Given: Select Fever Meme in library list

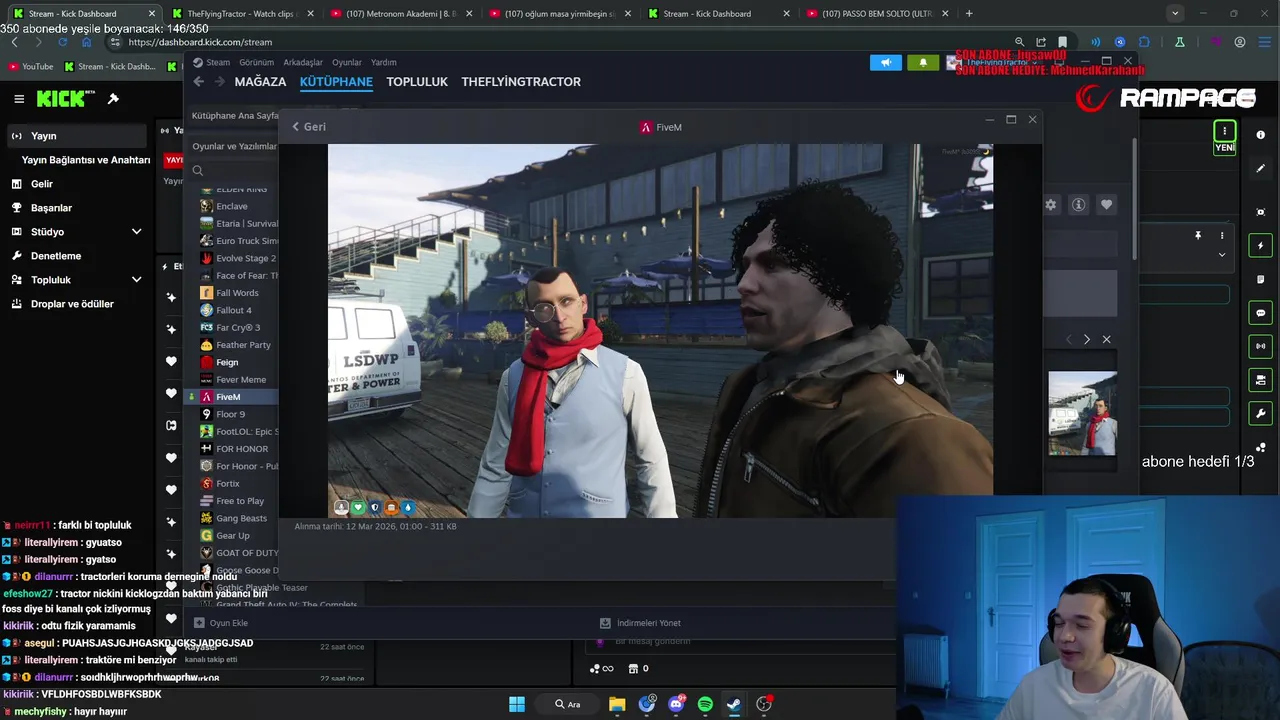Looking at the screenshot, I should (240, 380).
